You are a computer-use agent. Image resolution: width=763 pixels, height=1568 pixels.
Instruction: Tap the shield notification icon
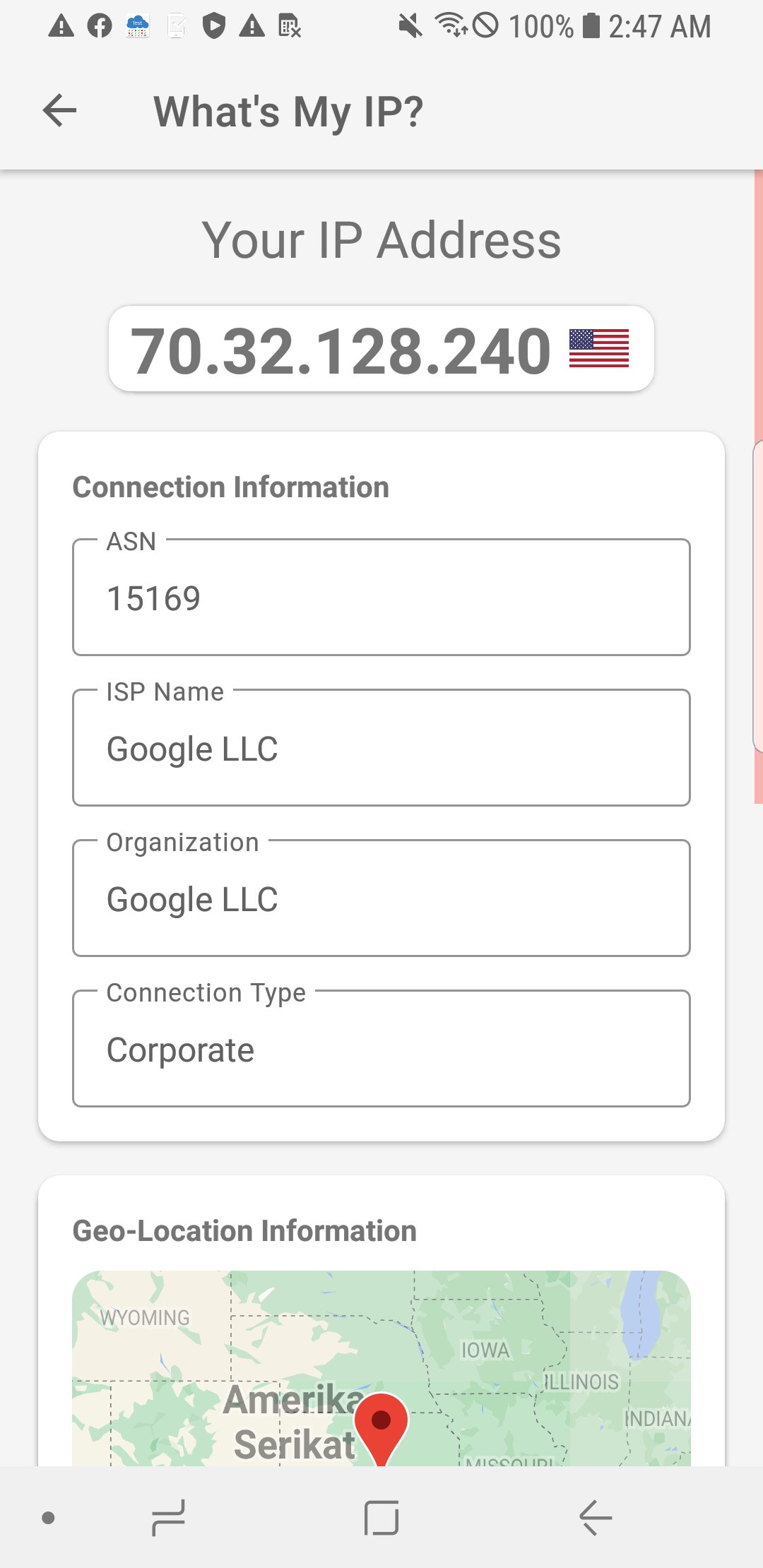tap(215, 26)
